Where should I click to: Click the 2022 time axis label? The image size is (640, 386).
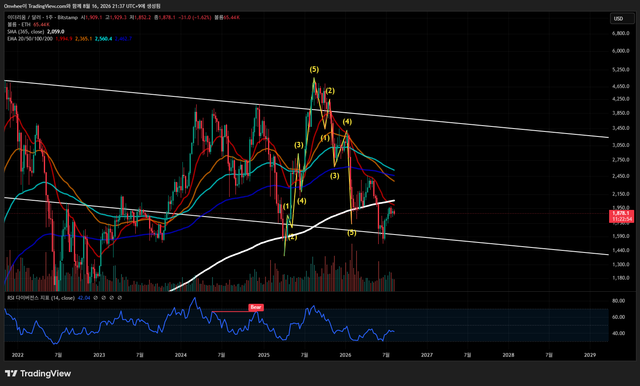click(x=18, y=355)
